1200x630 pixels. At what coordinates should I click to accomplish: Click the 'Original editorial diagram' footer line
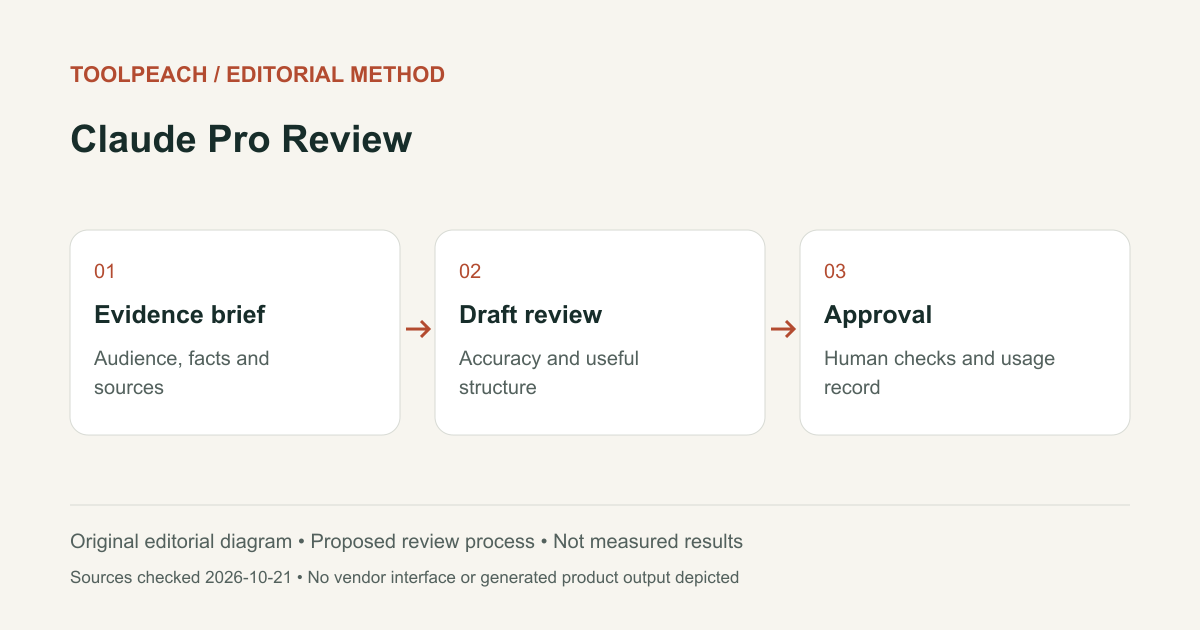point(406,542)
